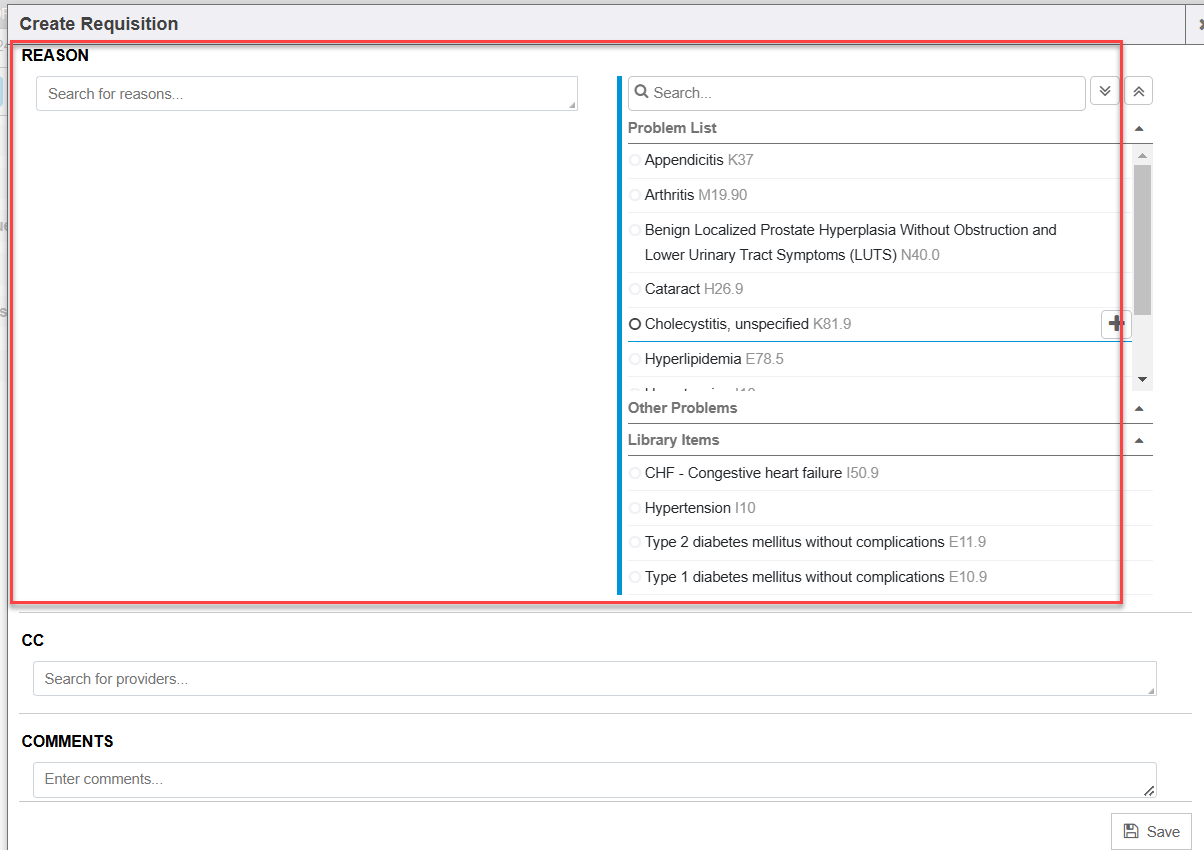Image resolution: width=1204 pixels, height=850 pixels.
Task: Click the collapse all double-chevron icon
Action: (1139, 91)
